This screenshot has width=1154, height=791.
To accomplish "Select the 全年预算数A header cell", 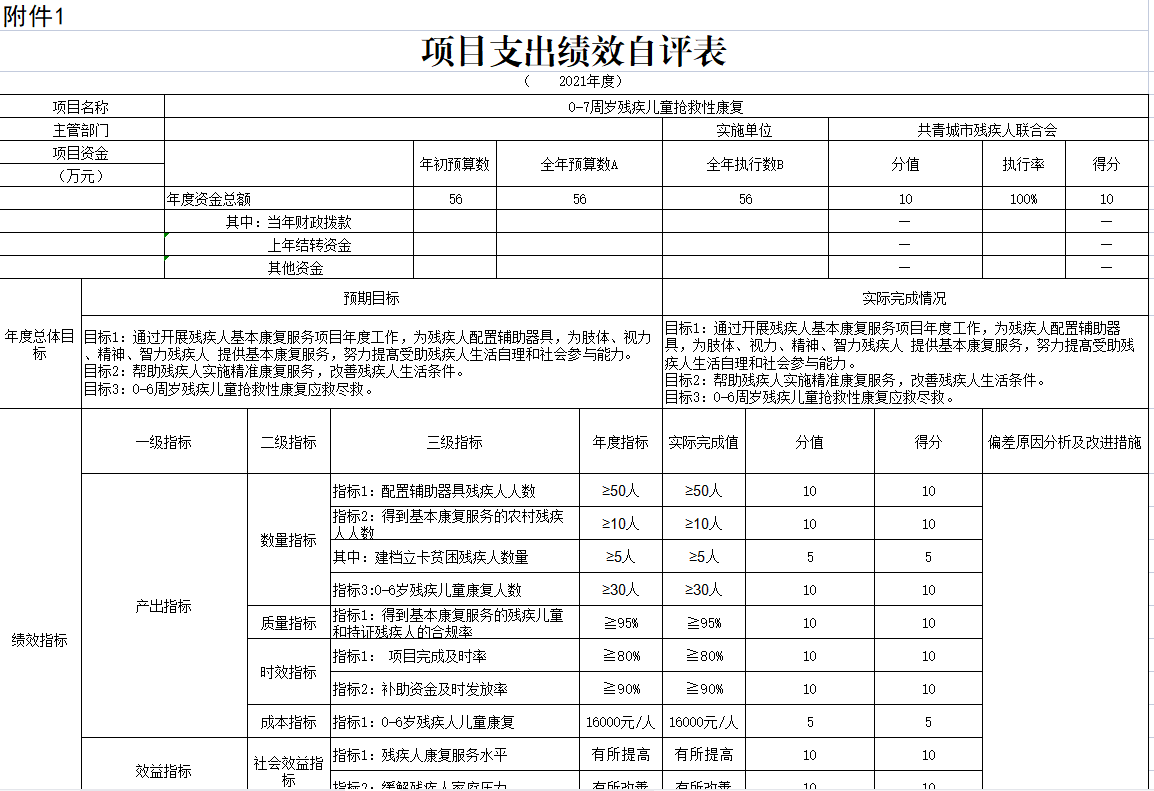I will point(579,164).
